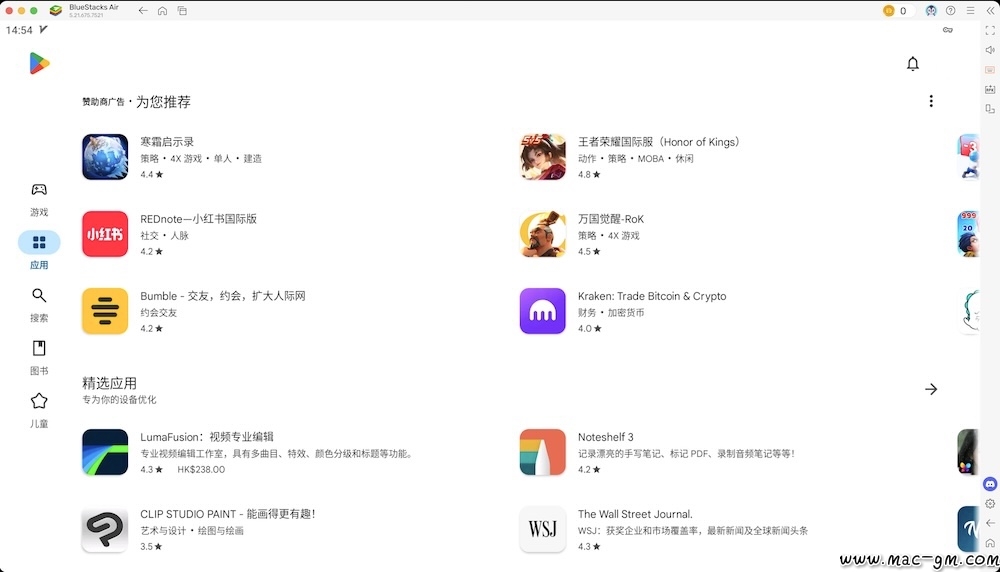This screenshot has height=572, width=1000.
Task: Click the Discord icon in side toolbar
Action: (x=990, y=485)
